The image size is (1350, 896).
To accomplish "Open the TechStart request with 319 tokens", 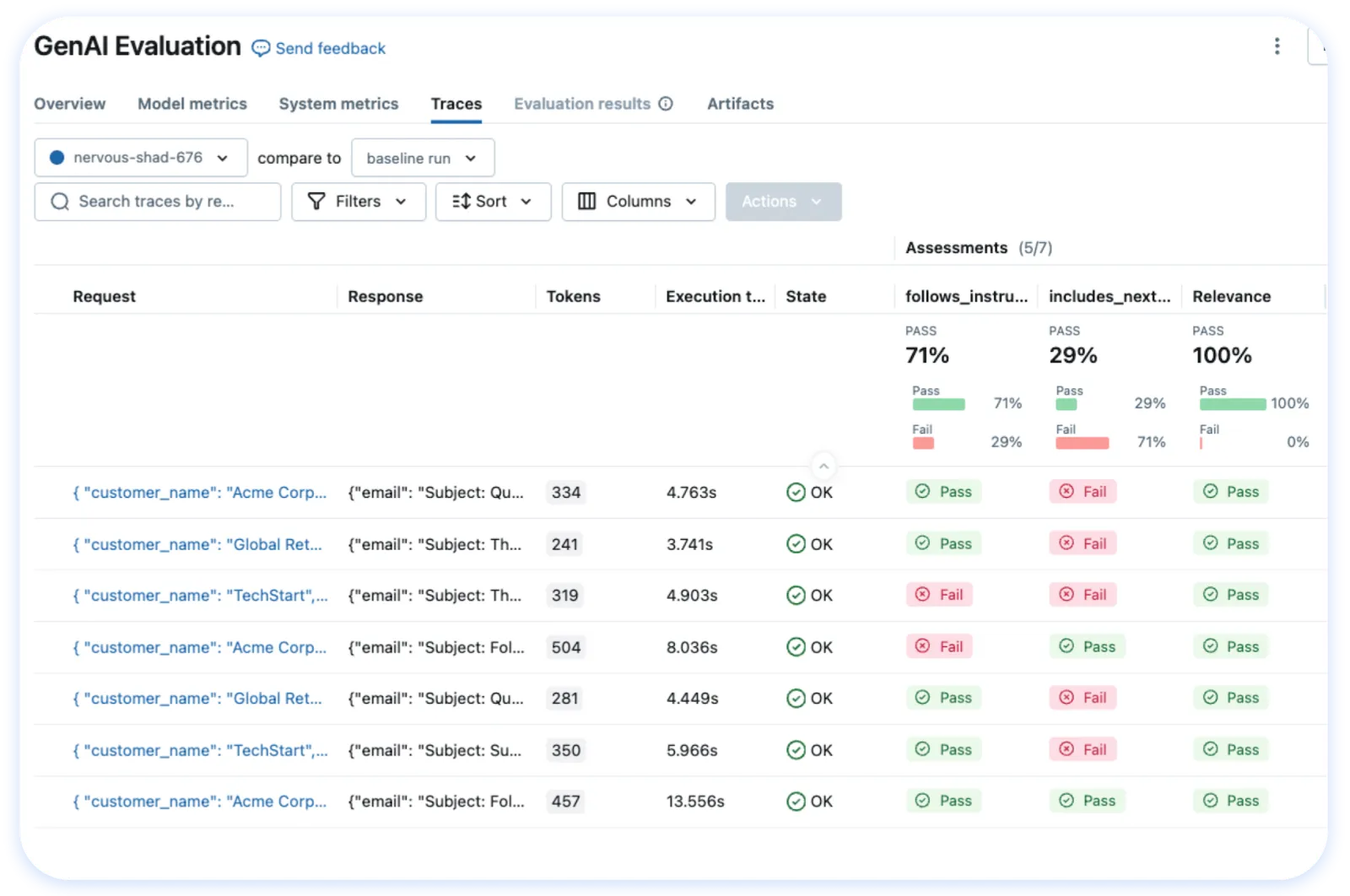I will coord(200,596).
